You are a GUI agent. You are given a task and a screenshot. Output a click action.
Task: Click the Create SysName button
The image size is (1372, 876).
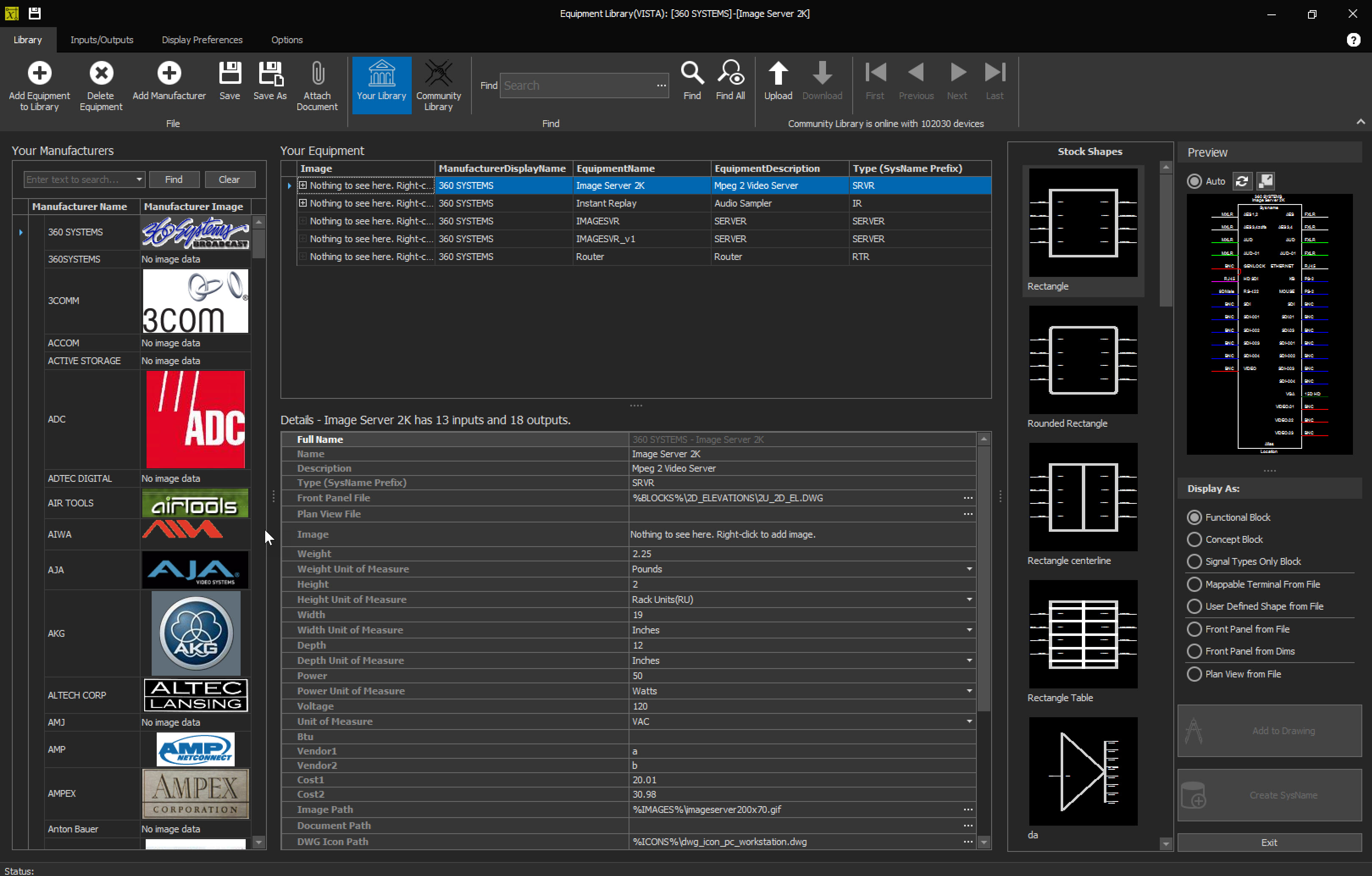point(1269,795)
